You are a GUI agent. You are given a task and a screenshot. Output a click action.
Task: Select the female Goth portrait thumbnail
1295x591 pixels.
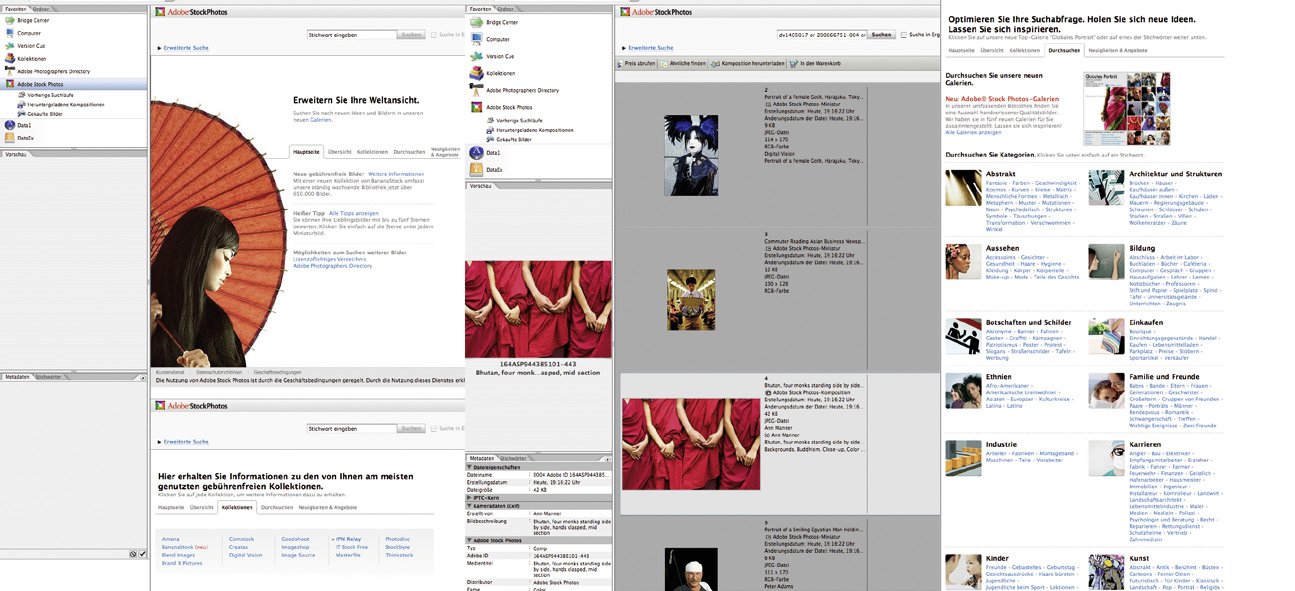tap(691, 155)
